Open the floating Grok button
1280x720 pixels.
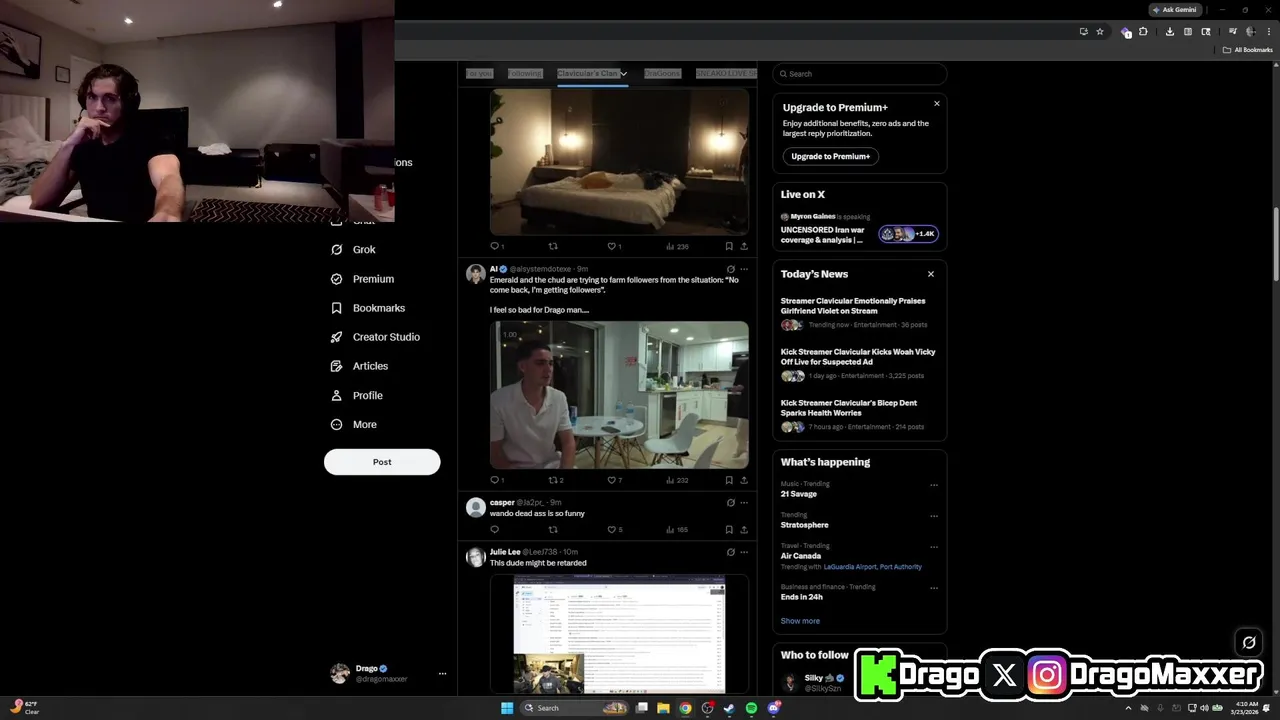[x=1249, y=643]
